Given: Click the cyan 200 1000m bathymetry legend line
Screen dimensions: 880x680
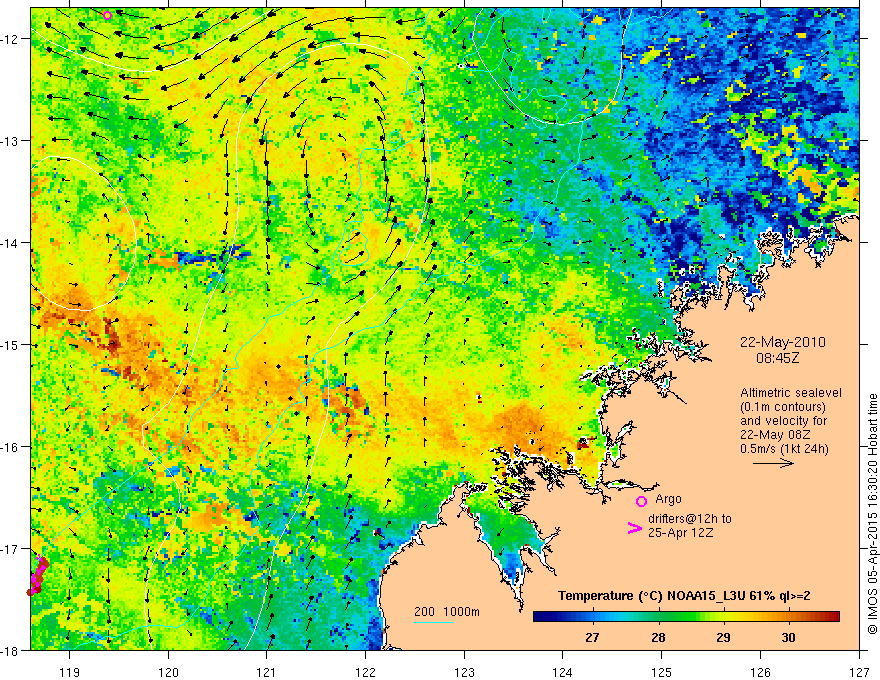Looking at the screenshot, I should point(434,622).
